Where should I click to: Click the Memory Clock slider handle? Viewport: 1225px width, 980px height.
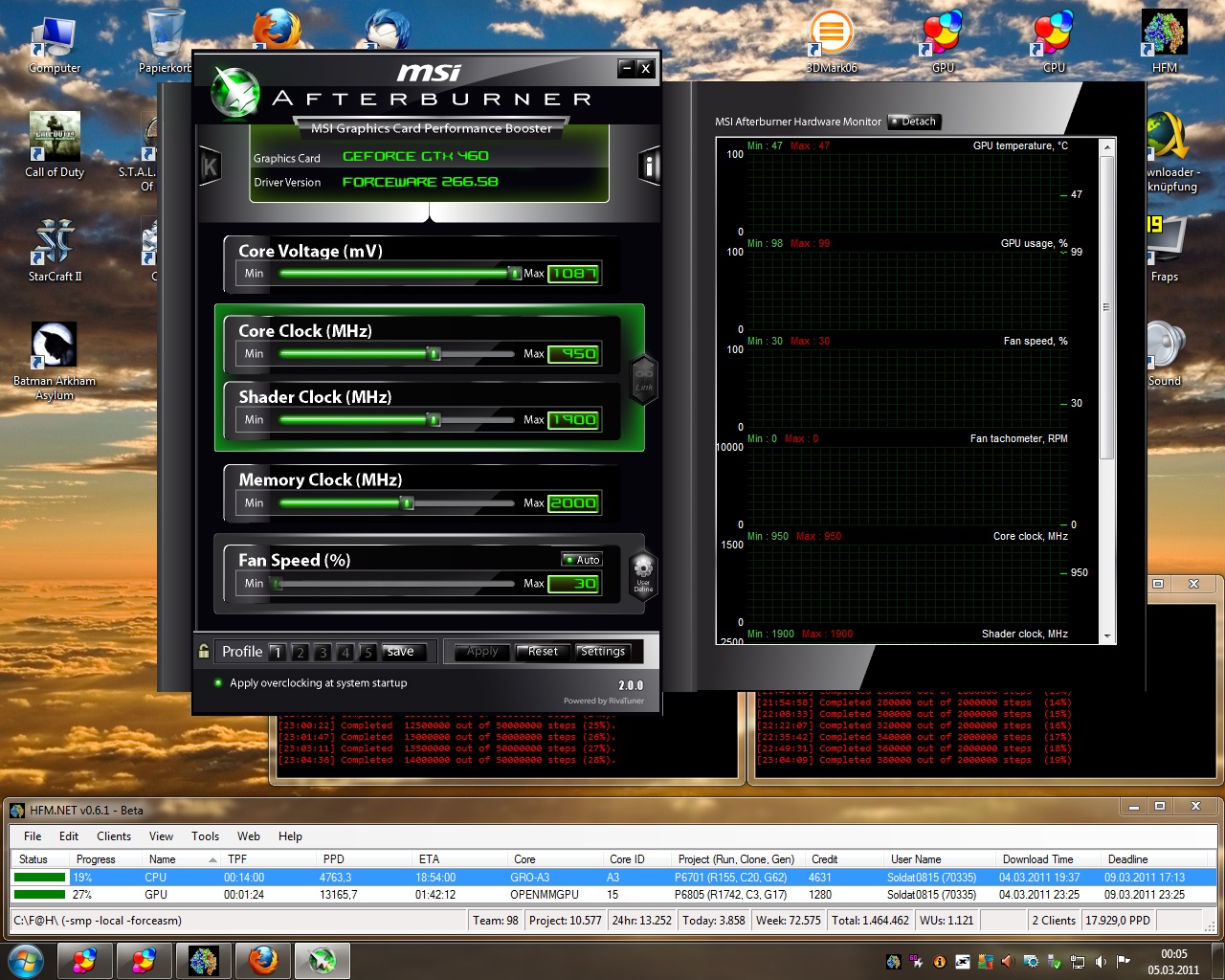click(408, 503)
